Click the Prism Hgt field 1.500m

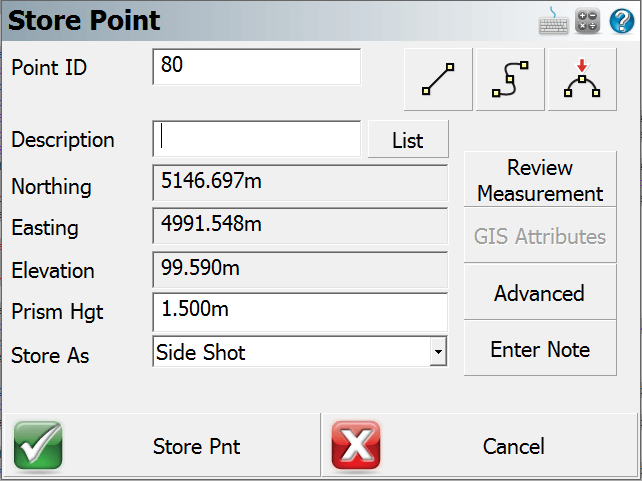300,312
